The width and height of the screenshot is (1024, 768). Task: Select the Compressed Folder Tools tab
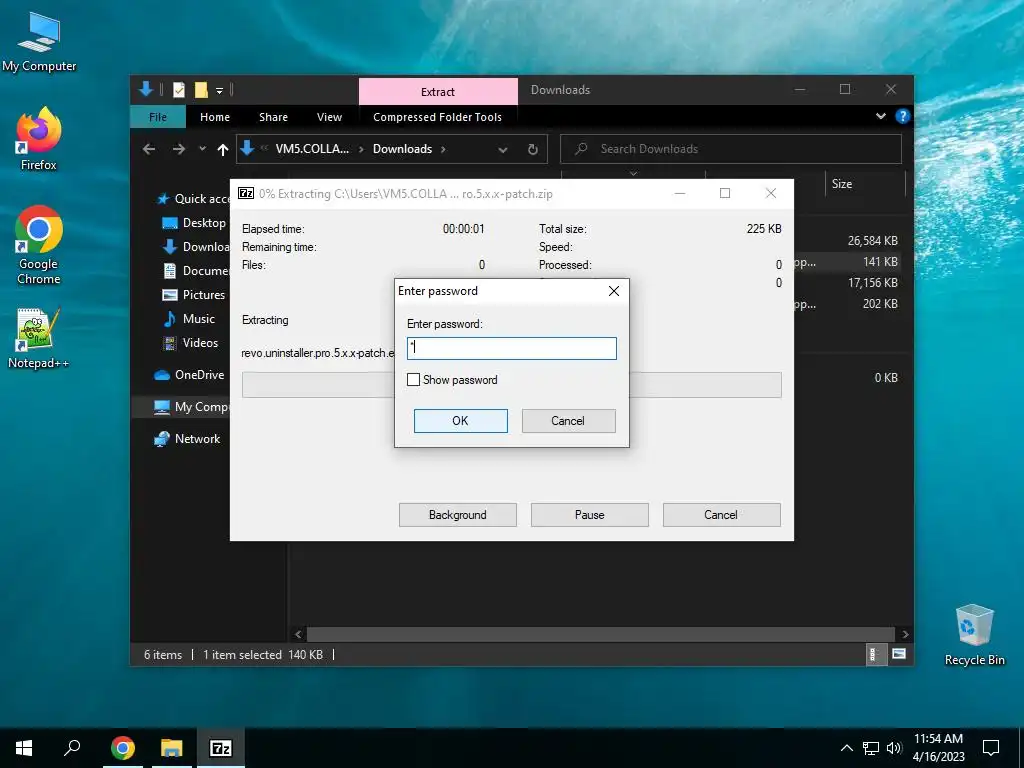tap(438, 117)
